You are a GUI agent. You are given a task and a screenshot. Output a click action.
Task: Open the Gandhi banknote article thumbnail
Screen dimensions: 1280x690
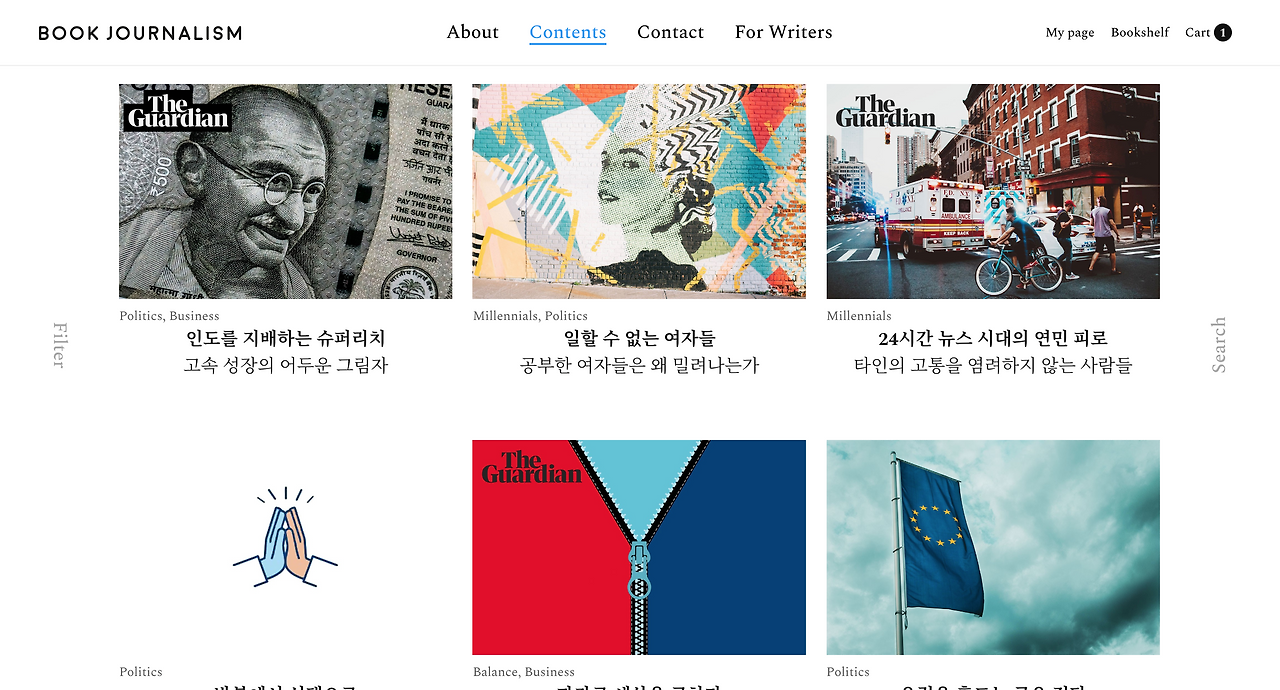pyautogui.click(x=285, y=191)
